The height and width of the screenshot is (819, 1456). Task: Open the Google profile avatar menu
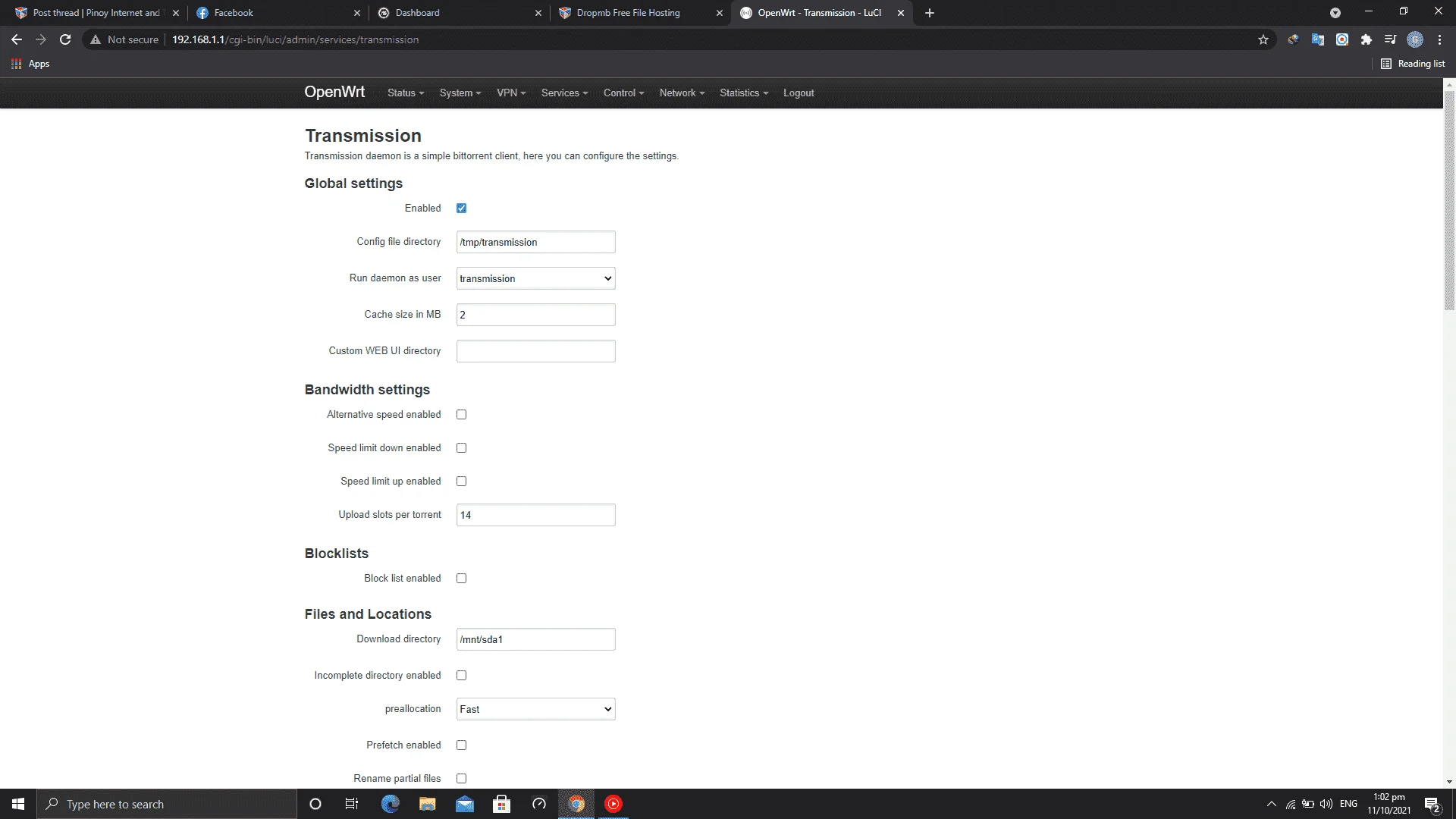[1415, 39]
